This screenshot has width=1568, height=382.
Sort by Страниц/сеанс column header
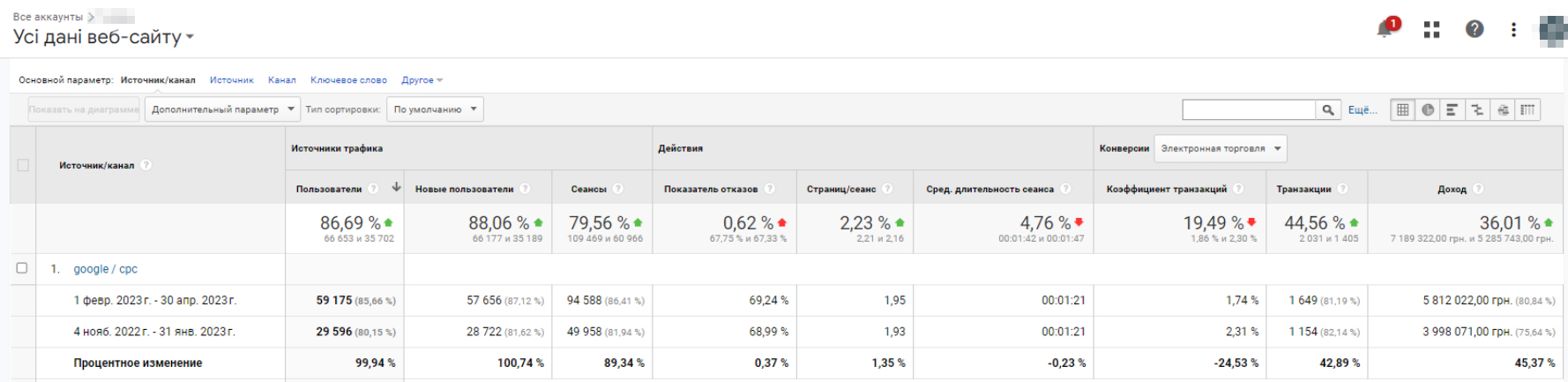click(x=841, y=189)
